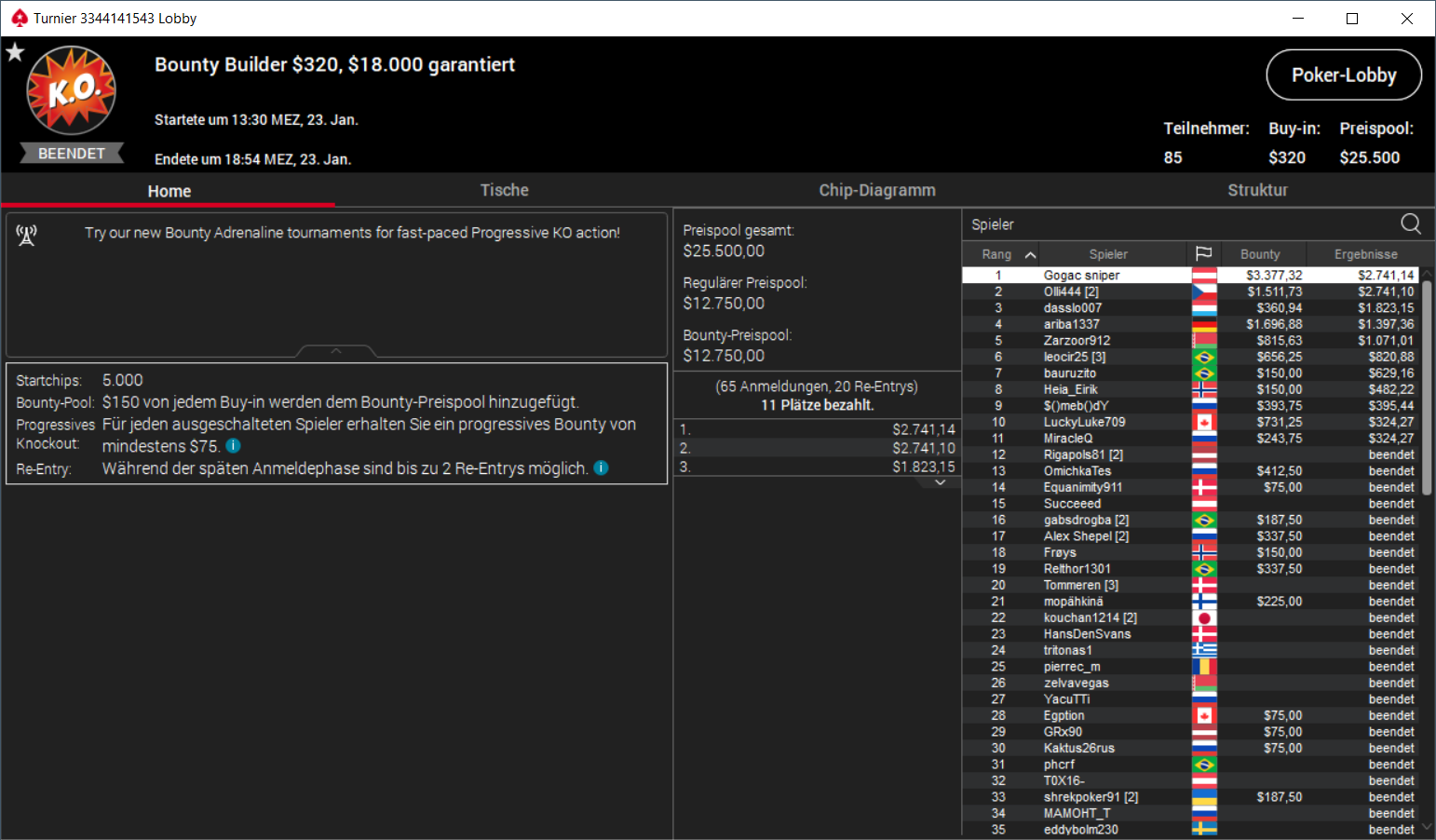Image resolution: width=1436 pixels, height=840 pixels.
Task: Open info icon beside Re-Entry description
Action: pyautogui.click(x=602, y=467)
